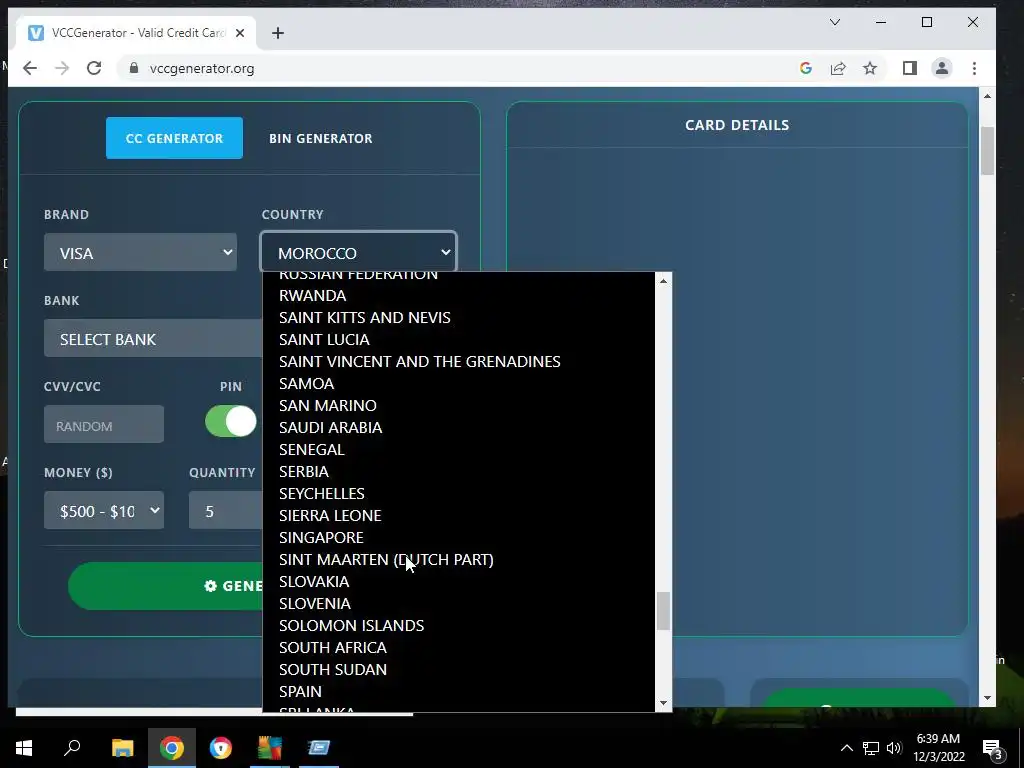Open the notification center icon
The height and width of the screenshot is (768, 1024).
tap(992, 749)
